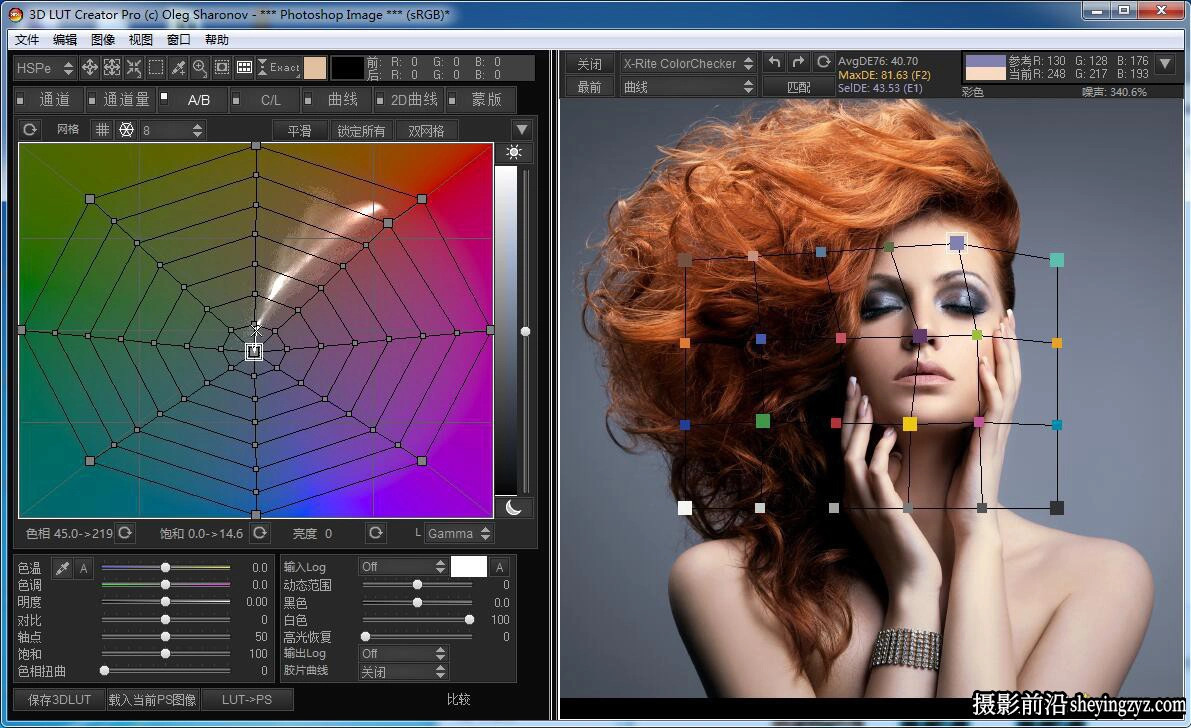Choose the square grid layout icon
The image size is (1191, 728).
pos(103,130)
